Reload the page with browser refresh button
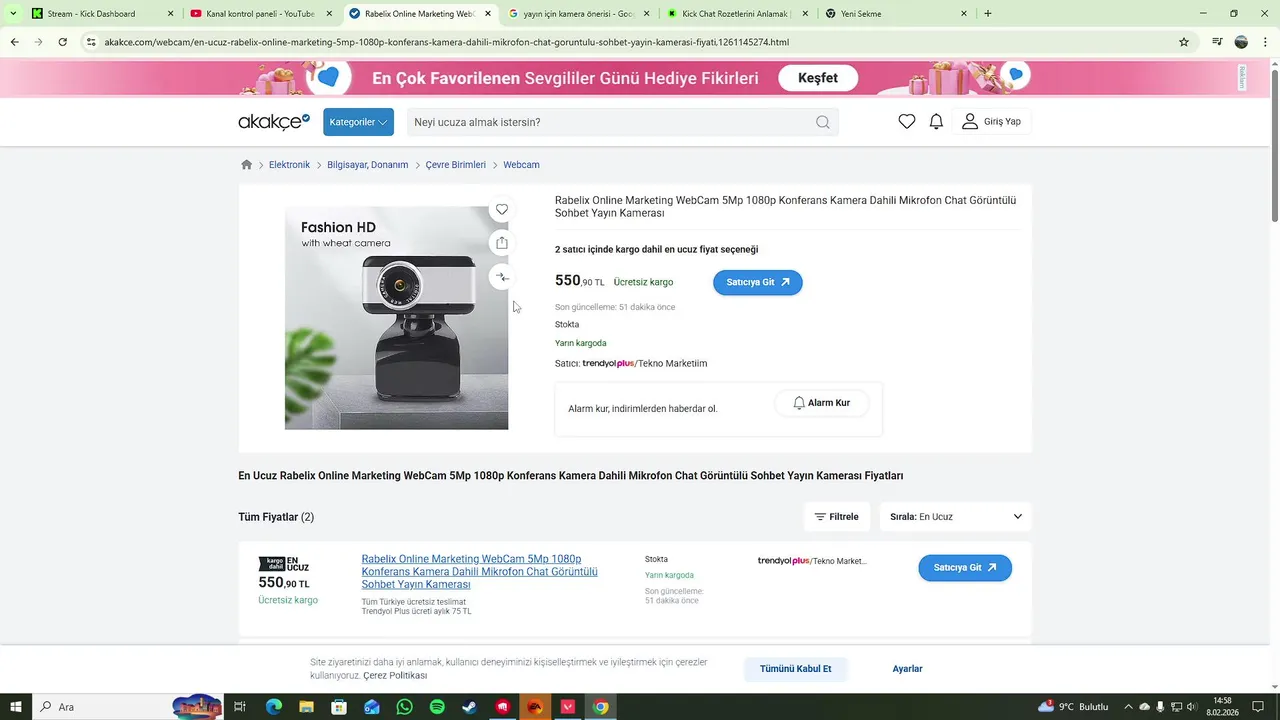The height and width of the screenshot is (720, 1280). coord(62,42)
